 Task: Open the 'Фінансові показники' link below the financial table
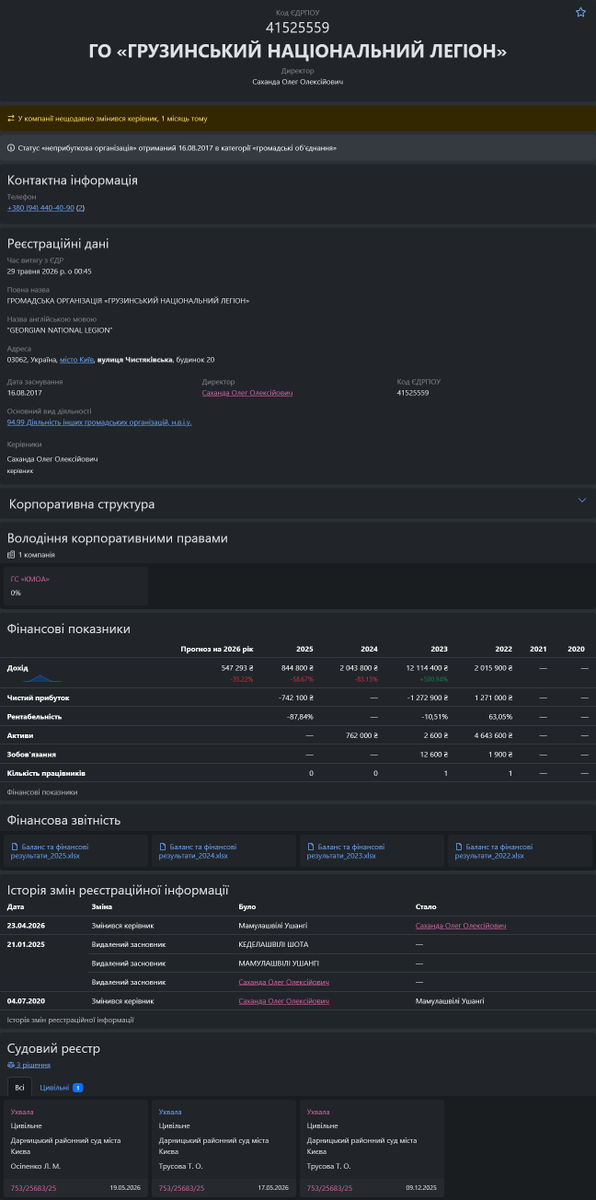[x=42, y=791]
